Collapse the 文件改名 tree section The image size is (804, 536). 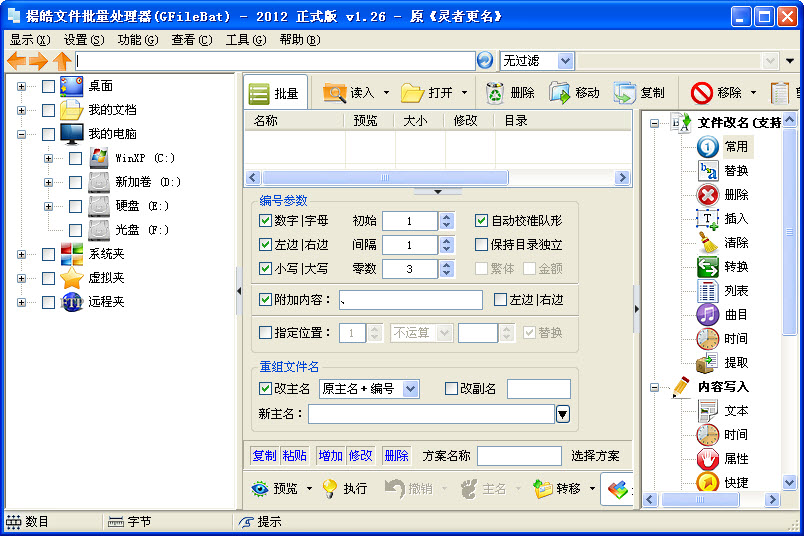[x=654, y=123]
